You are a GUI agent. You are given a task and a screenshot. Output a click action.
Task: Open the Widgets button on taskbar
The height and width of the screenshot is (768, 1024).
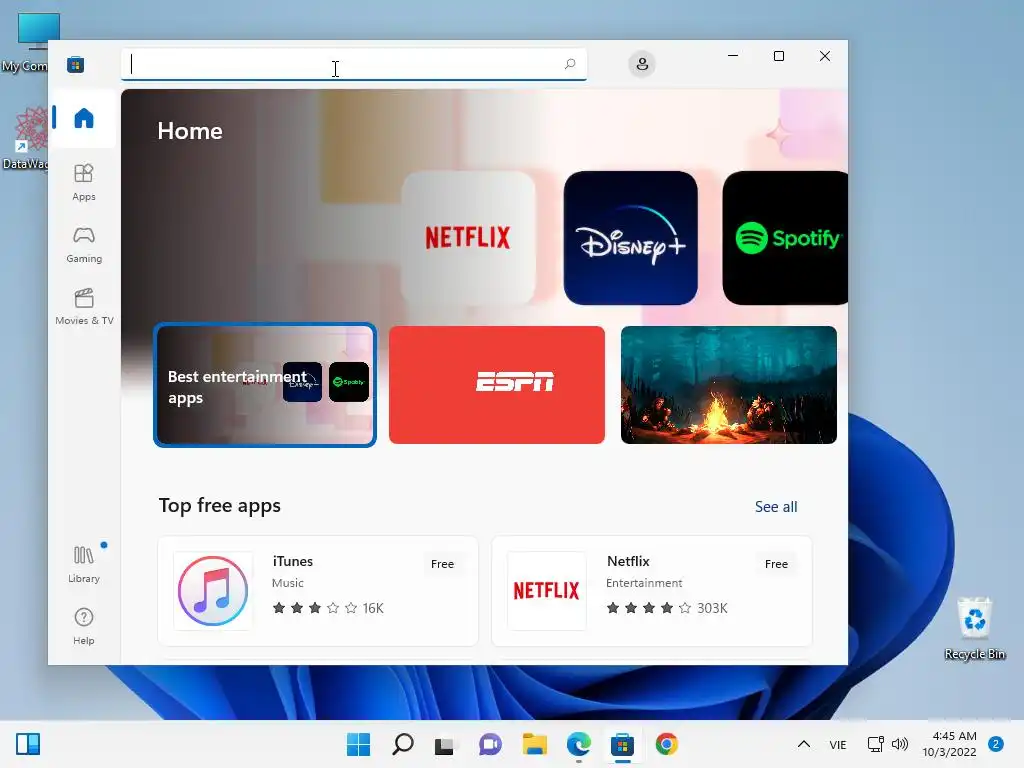click(x=28, y=744)
